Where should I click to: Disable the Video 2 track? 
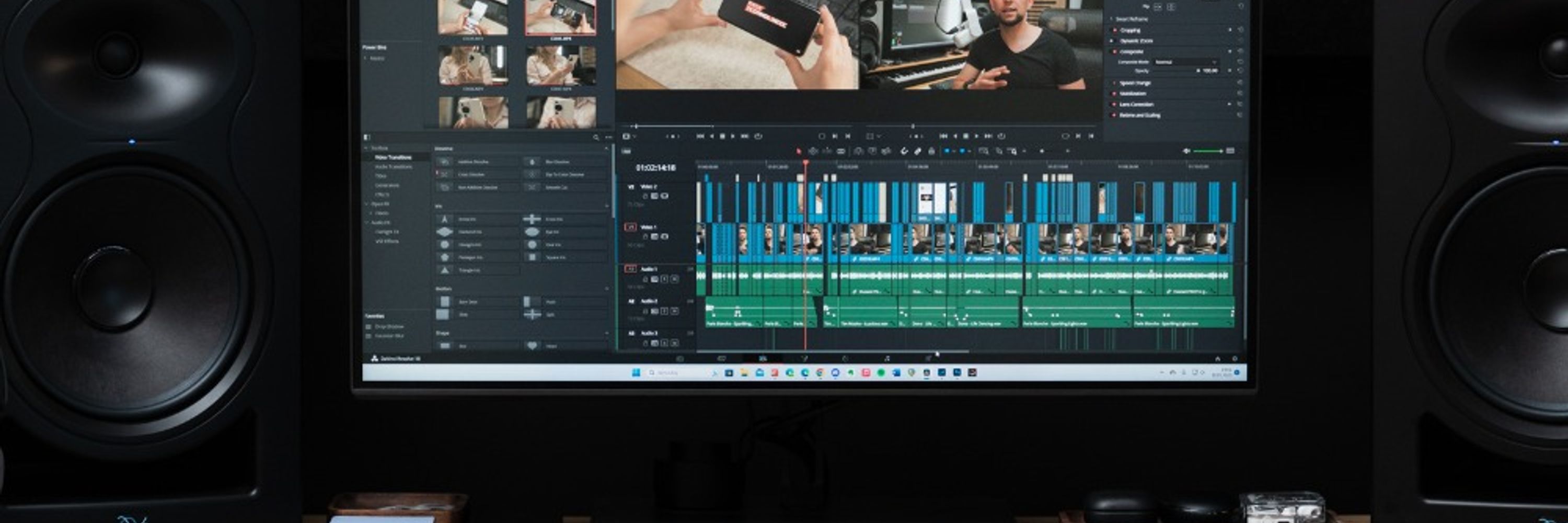point(664,196)
